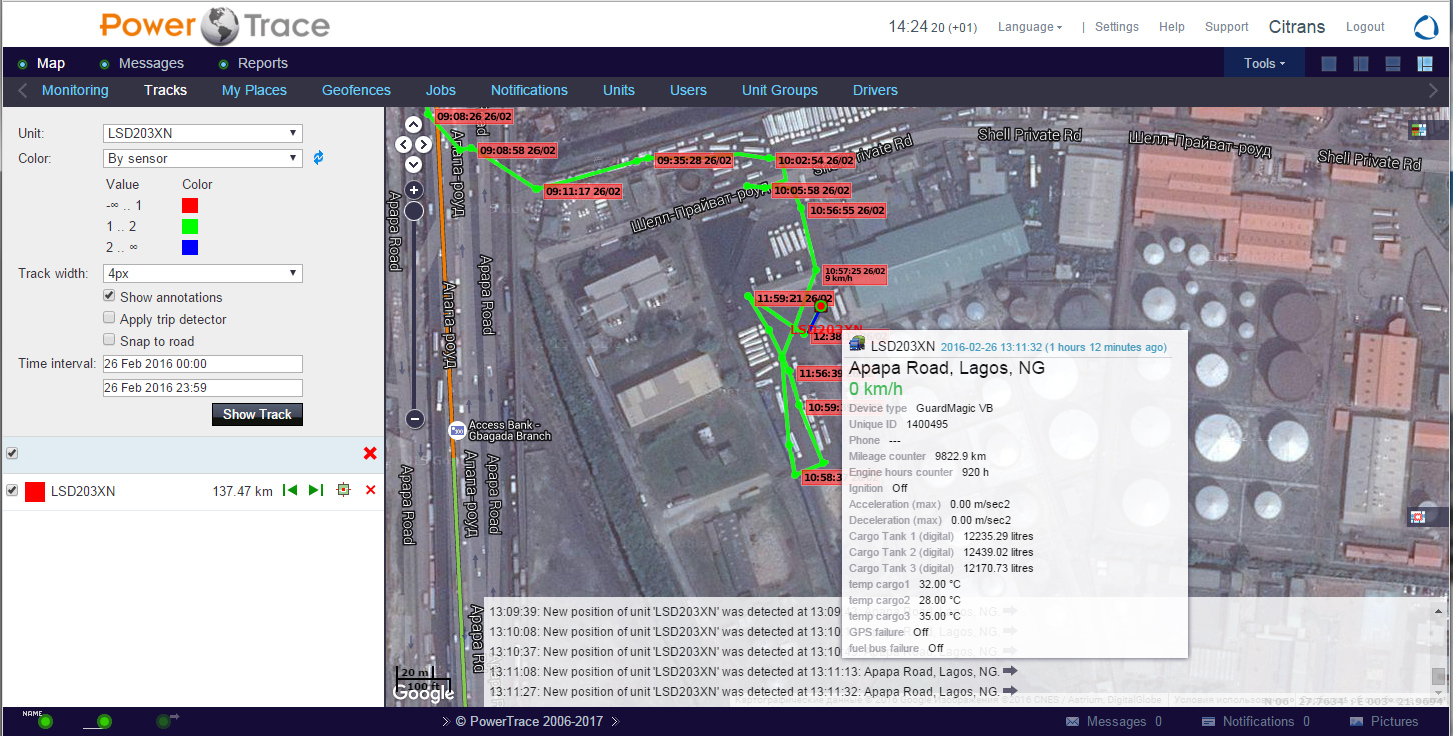Jump to the track's last point
Image resolution: width=1453 pixels, height=736 pixels.
[x=316, y=490]
